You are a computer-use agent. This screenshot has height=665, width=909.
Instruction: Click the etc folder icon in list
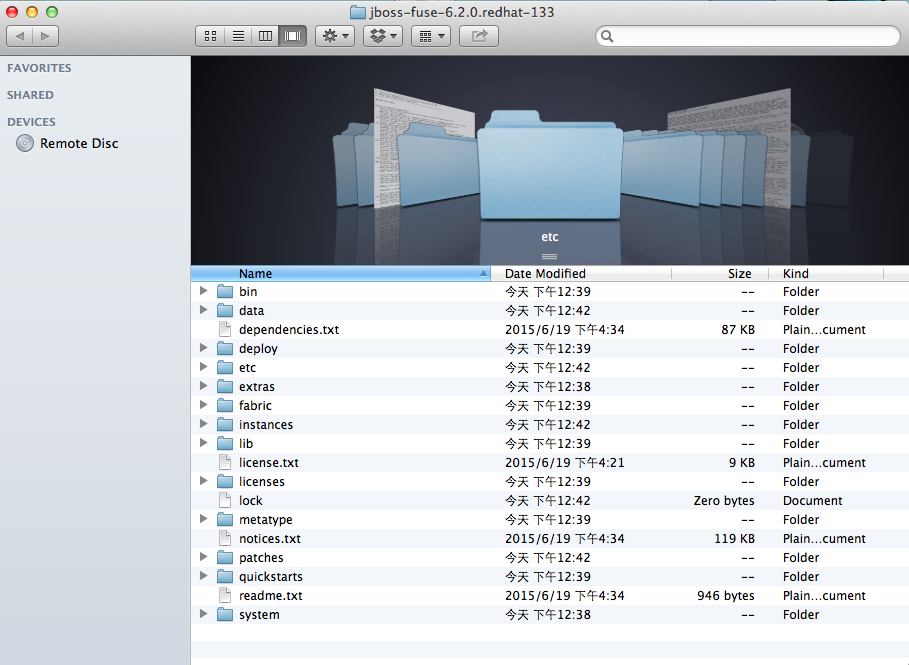tap(225, 368)
